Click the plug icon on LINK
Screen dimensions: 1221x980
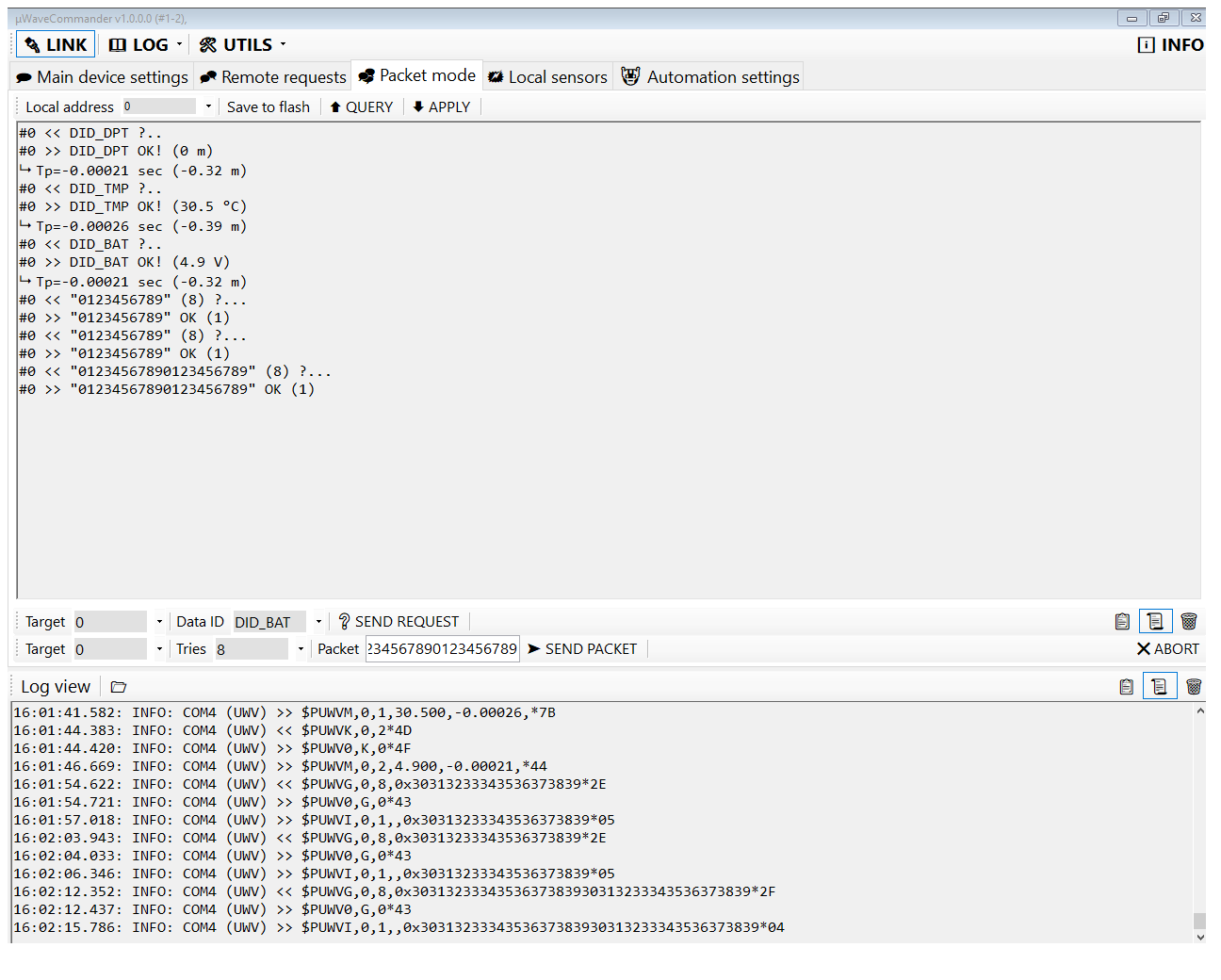click(32, 44)
